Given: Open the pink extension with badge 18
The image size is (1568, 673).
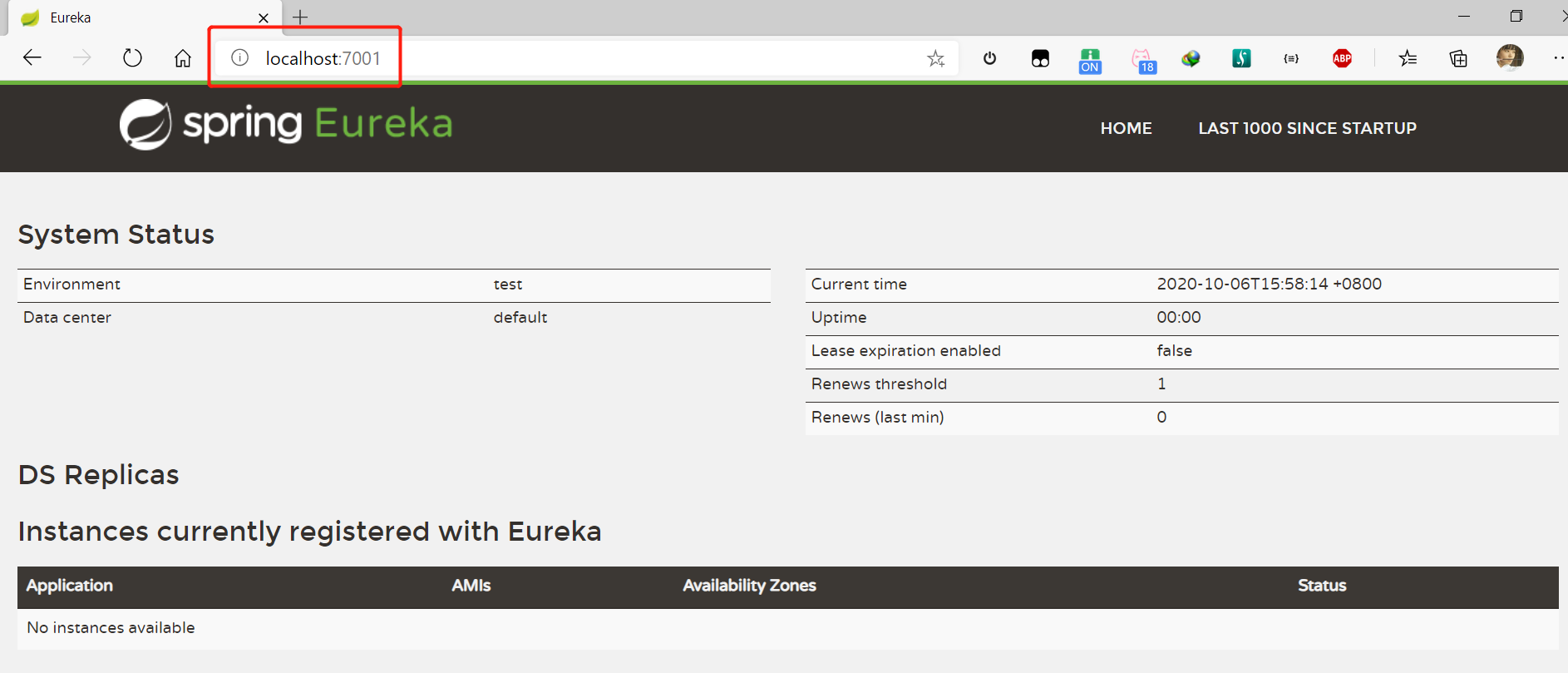Looking at the screenshot, I should 1143,60.
